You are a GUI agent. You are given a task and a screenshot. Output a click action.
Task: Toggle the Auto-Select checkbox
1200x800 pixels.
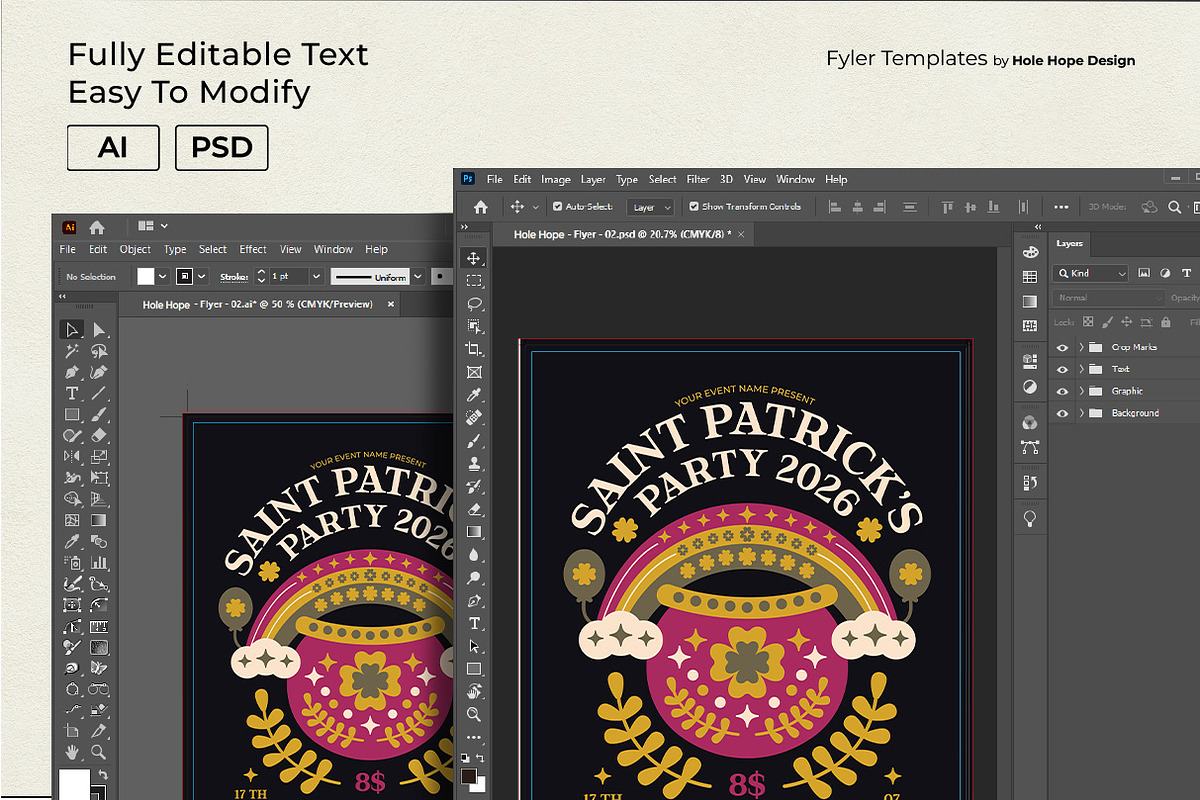[x=556, y=207]
